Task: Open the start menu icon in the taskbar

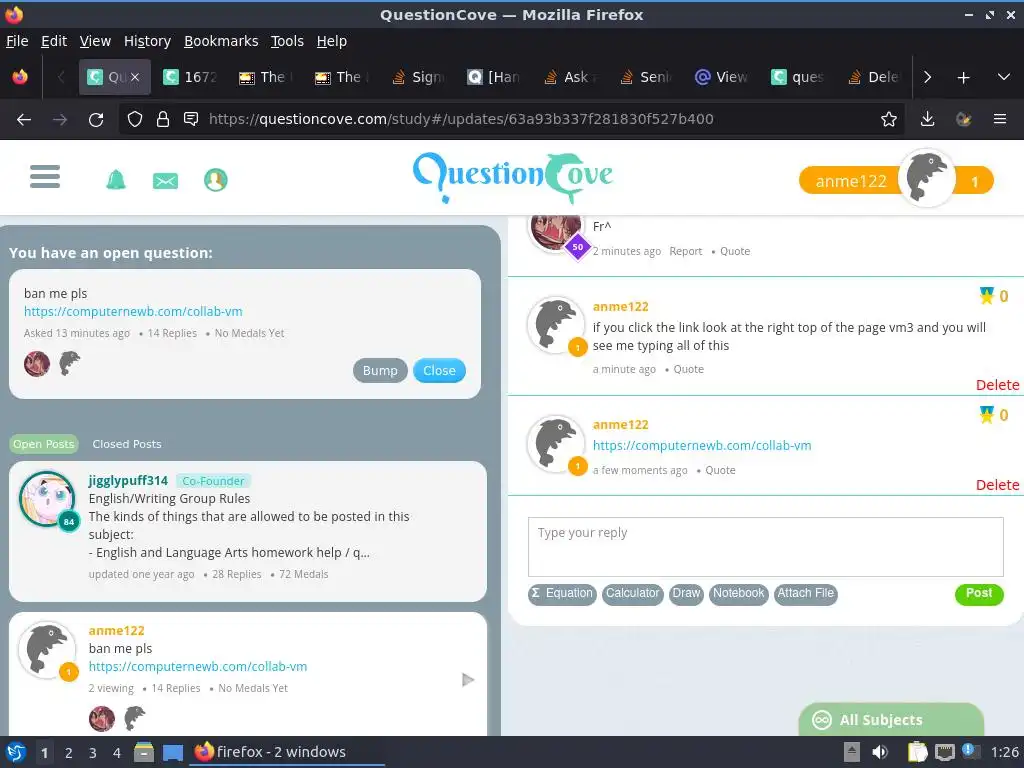Action: pos(16,752)
